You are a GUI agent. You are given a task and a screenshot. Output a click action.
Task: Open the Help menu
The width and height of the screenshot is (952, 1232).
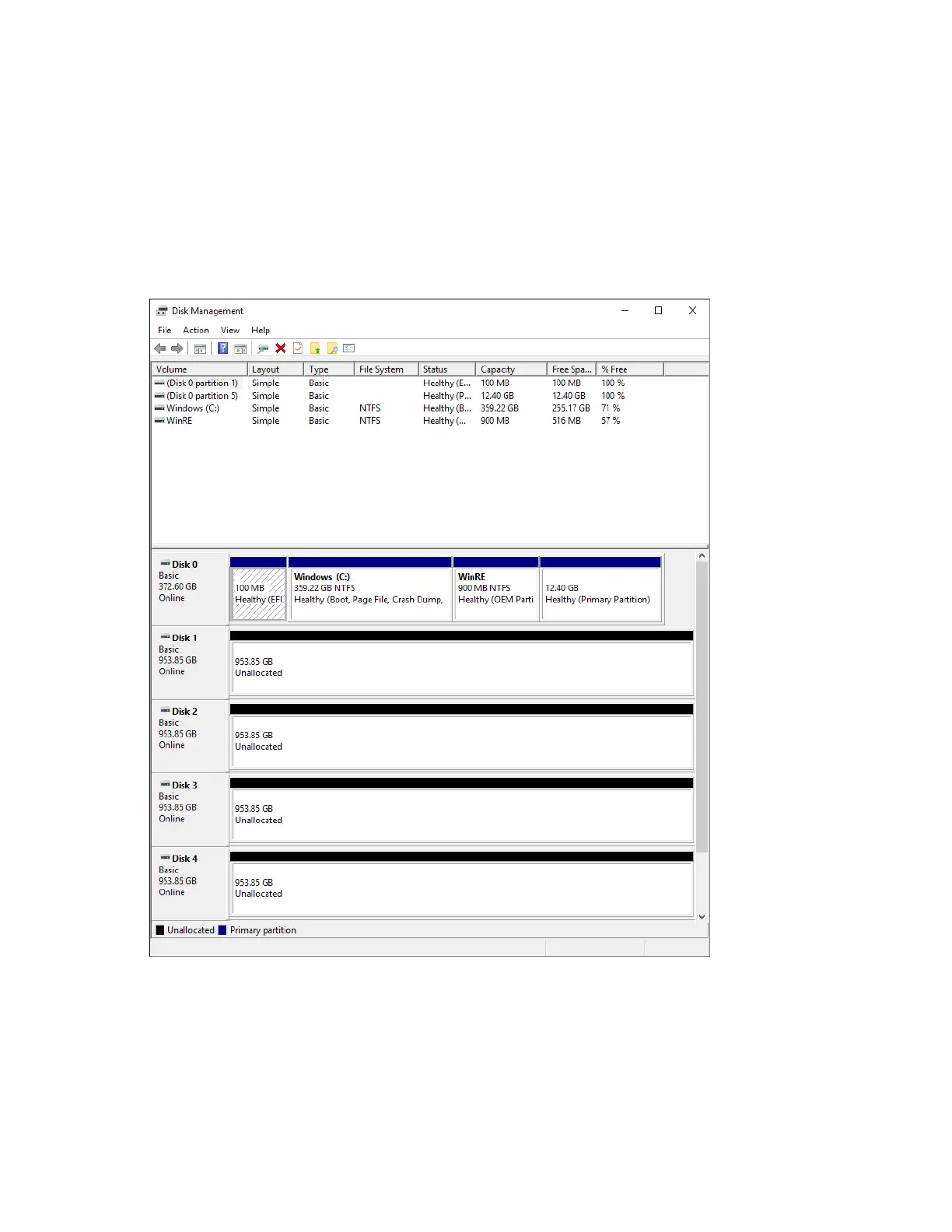coord(261,331)
